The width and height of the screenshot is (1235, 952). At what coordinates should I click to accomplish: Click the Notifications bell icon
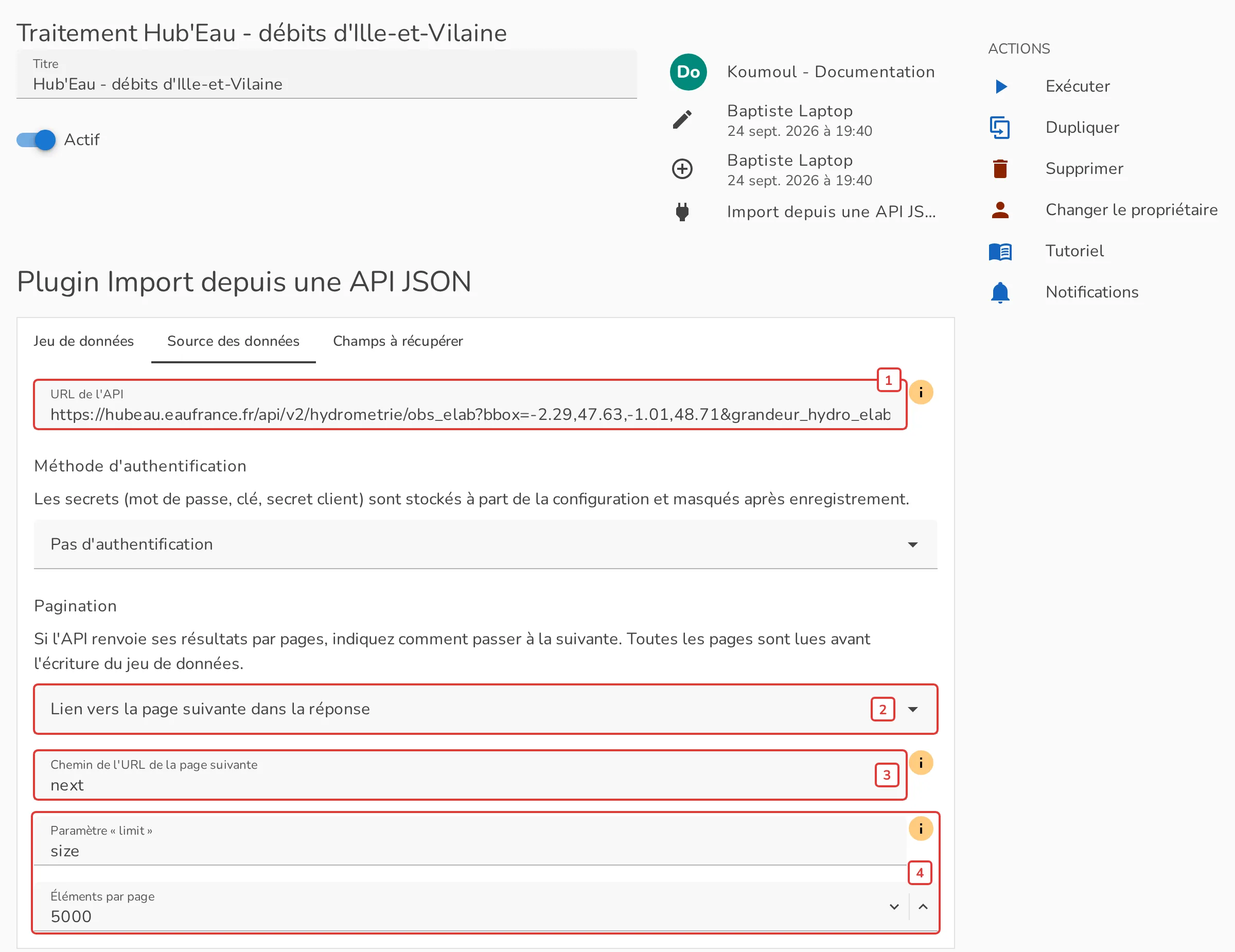(1000, 292)
